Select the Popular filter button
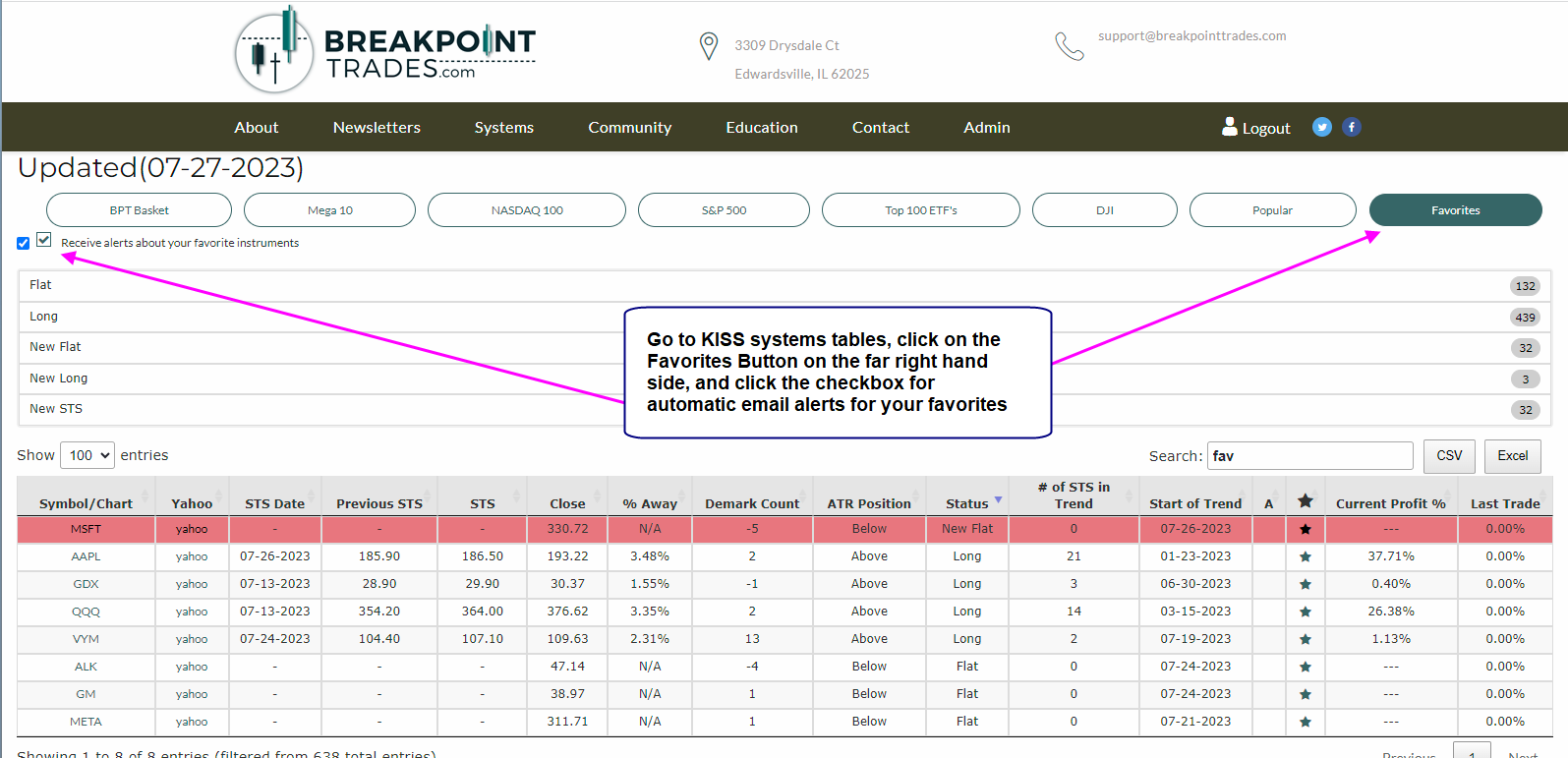Viewport: 1568px width, 758px height. tap(1273, 210)
